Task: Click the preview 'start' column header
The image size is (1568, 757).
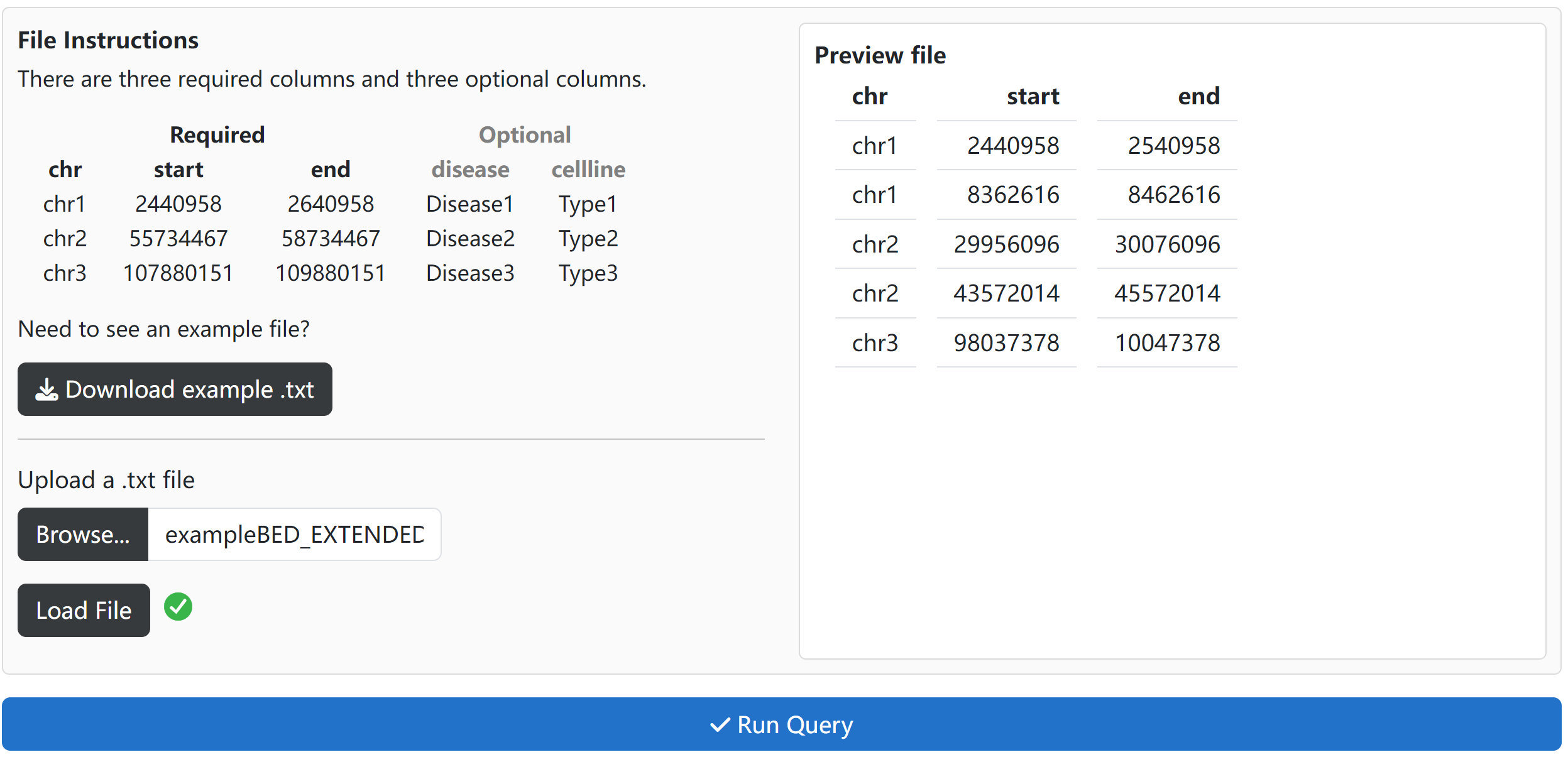Action: (x=1033, y=97)
